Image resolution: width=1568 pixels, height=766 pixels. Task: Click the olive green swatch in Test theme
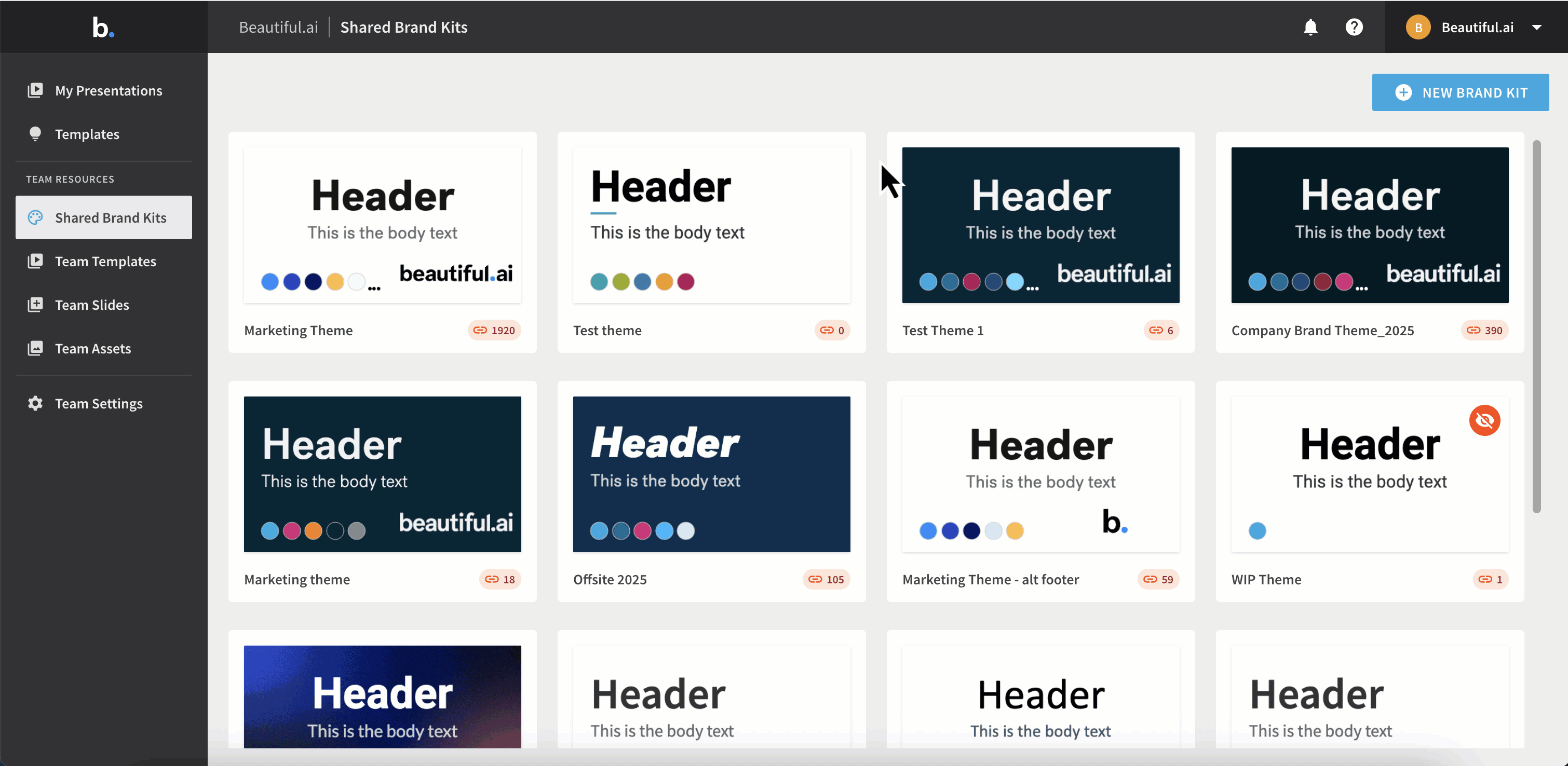[x=621, y=282]
